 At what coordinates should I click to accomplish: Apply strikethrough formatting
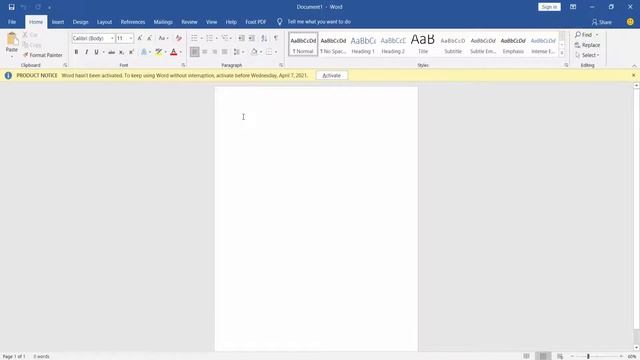(x=111, y=52)
